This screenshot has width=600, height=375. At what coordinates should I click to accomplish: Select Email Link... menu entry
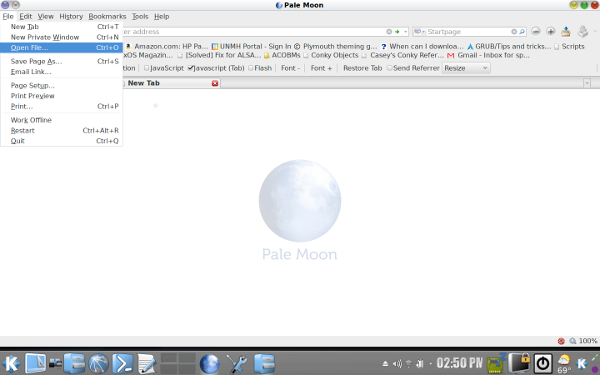tap(61, 72)
